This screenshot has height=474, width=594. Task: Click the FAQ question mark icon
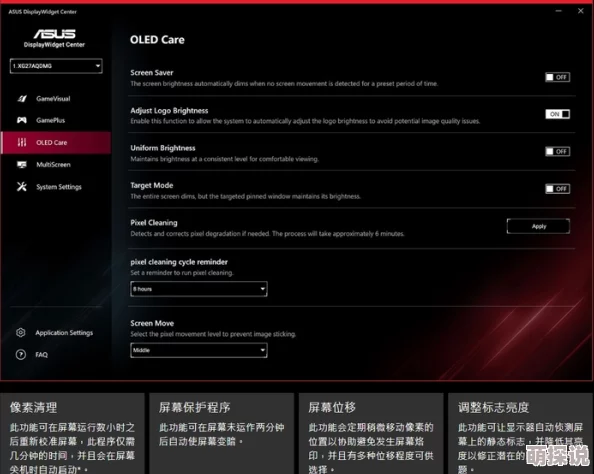pyautogui.click(x=21, y=355)
